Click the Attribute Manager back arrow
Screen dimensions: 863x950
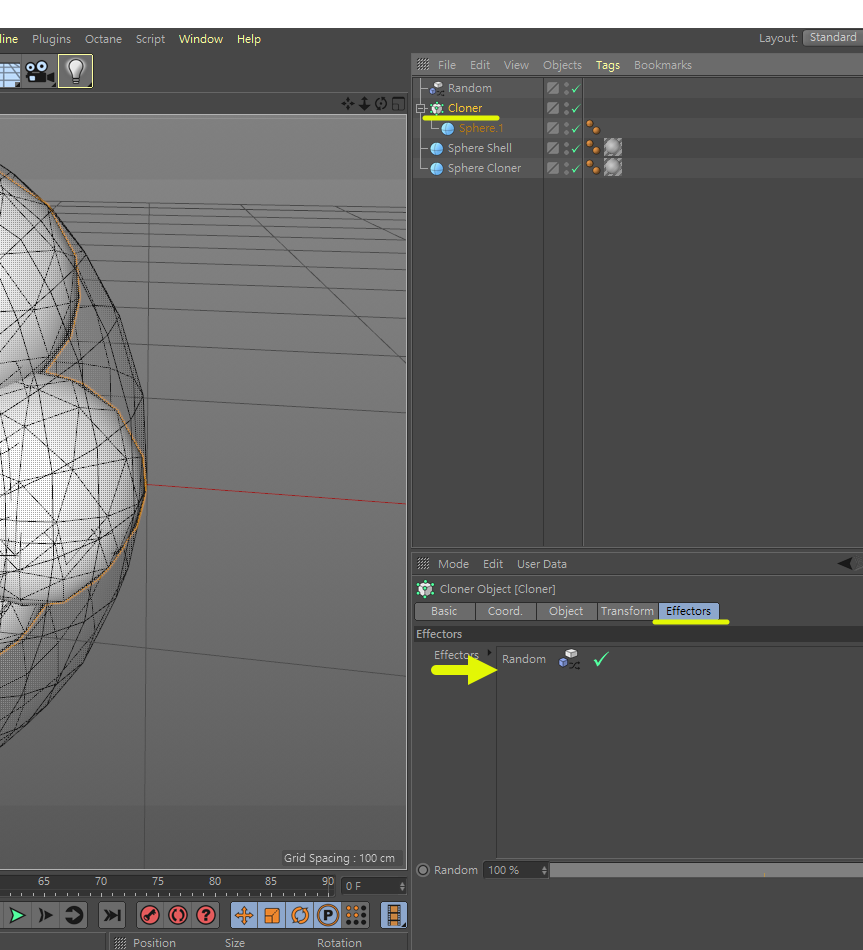coord(845,563)
